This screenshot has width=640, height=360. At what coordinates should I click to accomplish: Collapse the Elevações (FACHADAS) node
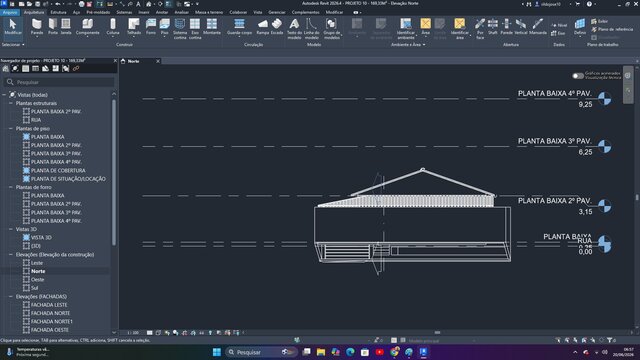11,296
